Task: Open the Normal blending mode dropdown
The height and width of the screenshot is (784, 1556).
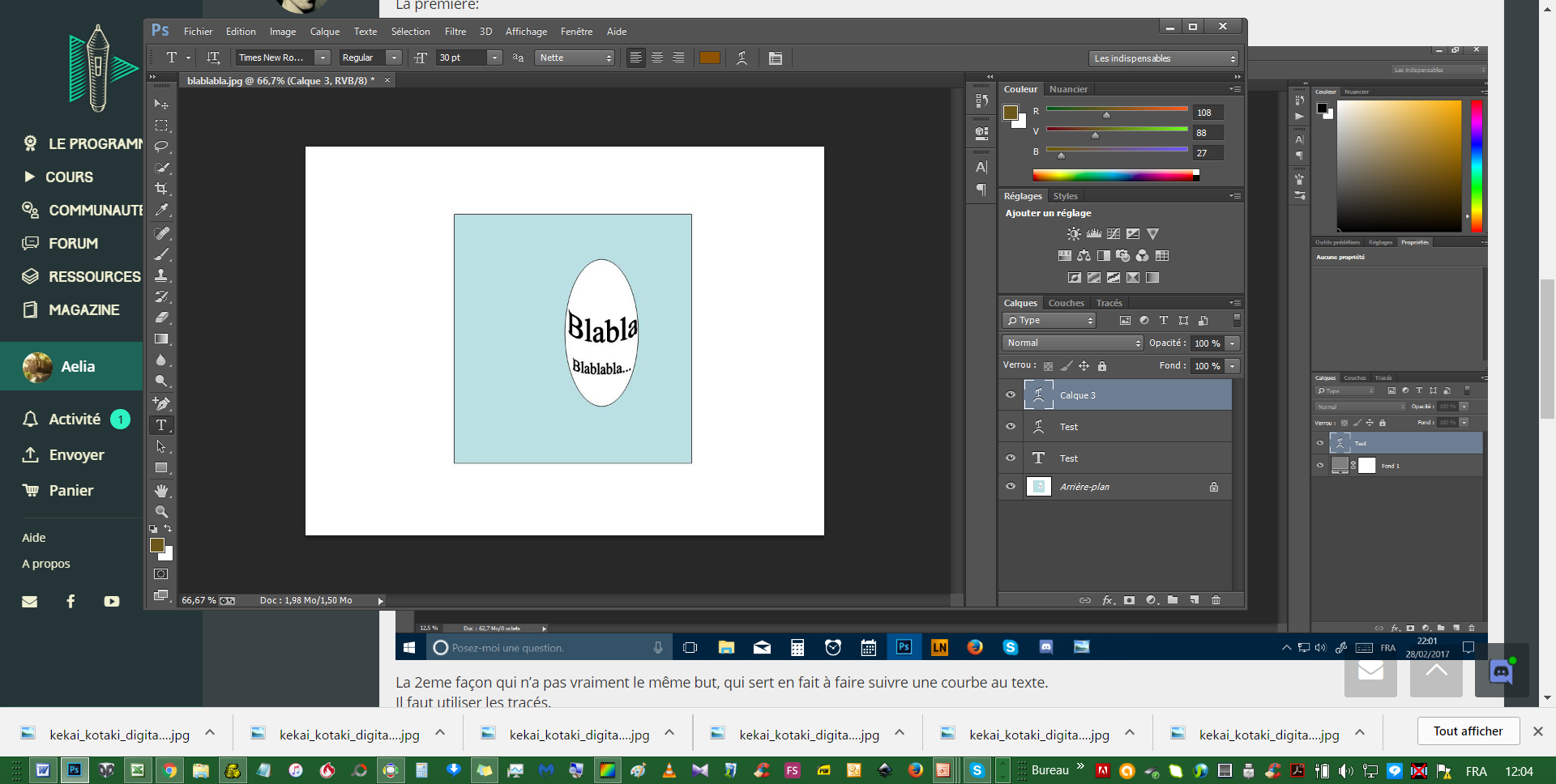Action: [x=1071, y=343]
